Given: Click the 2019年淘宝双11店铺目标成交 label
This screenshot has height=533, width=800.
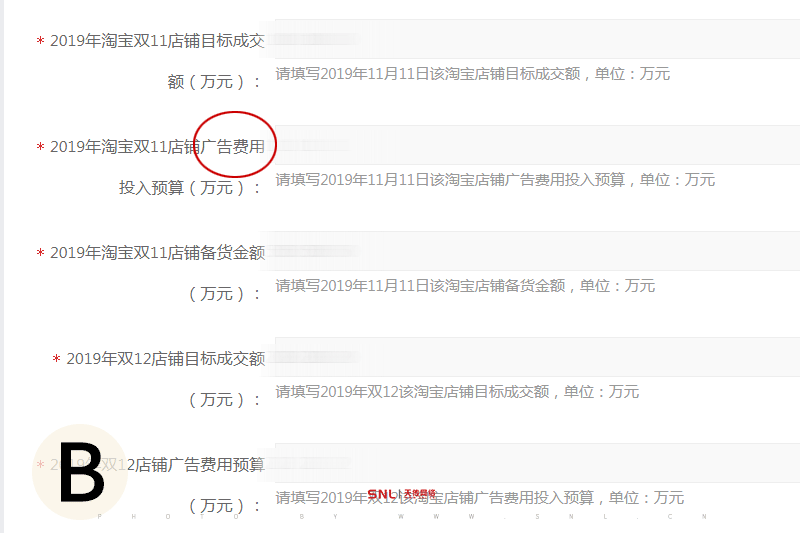Looking at the screenshot, I should point(157,41).
